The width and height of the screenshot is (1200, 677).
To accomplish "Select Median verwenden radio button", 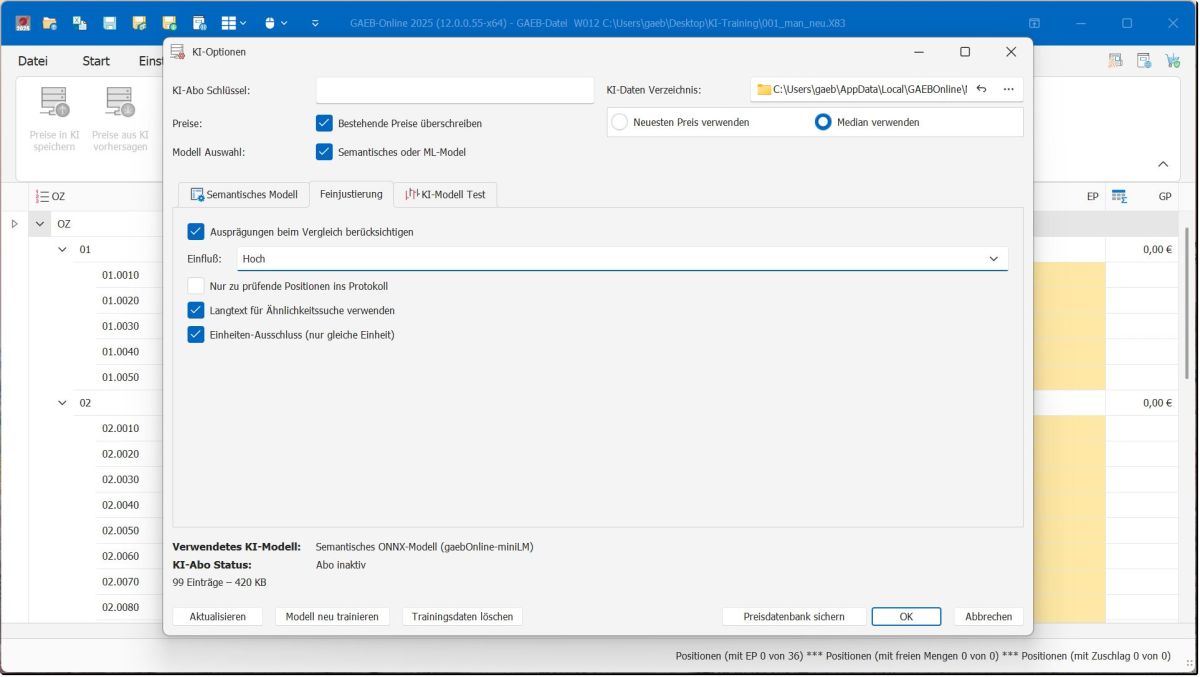I will (823, 122).
